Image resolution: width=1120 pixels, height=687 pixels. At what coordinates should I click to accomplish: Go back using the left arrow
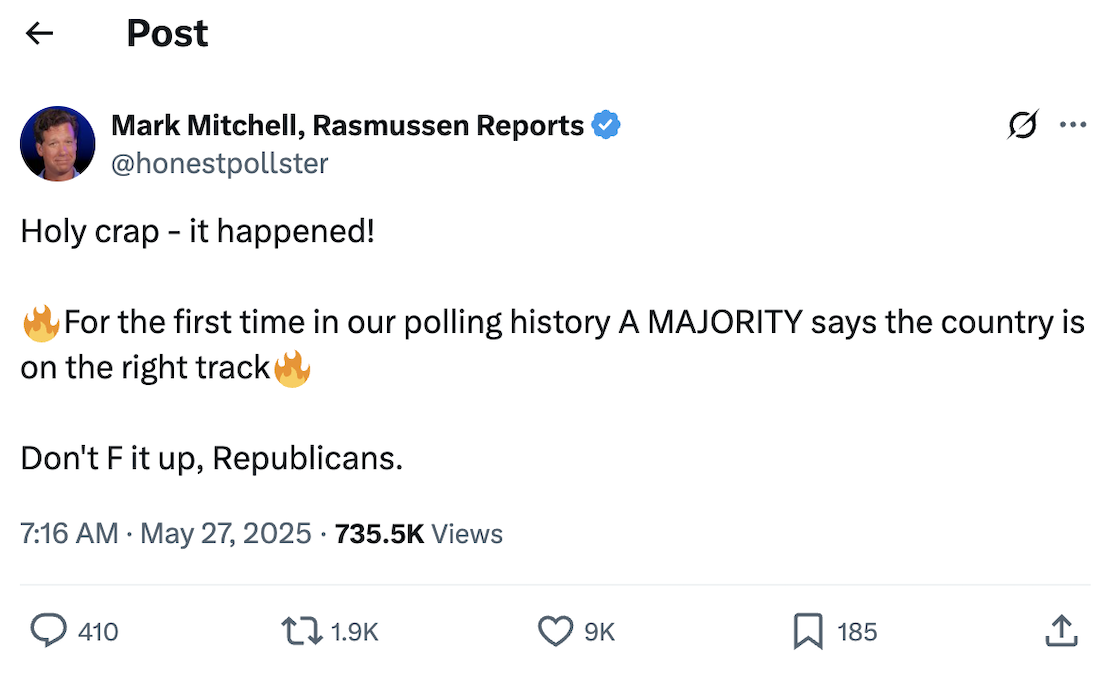39,33
